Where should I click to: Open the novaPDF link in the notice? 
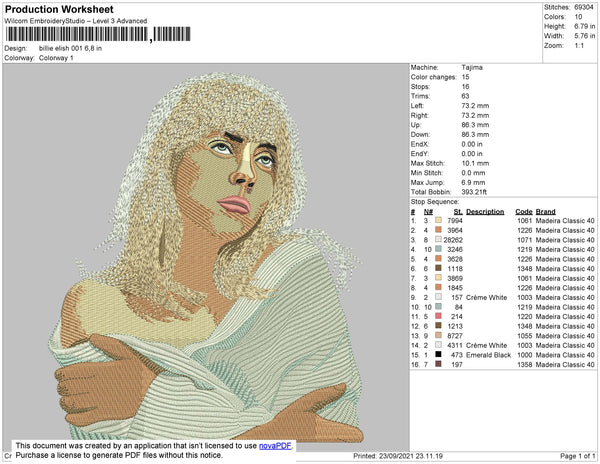point(275,446)
